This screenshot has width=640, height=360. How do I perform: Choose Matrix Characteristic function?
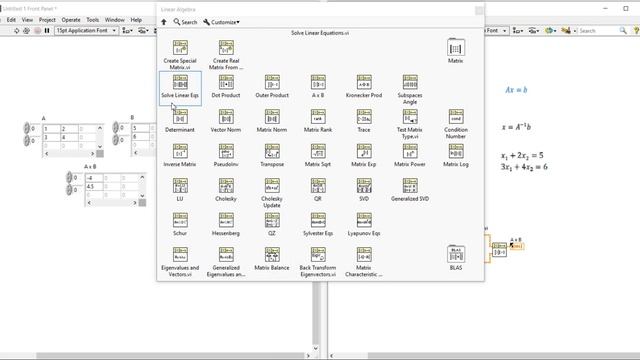click(364, 255)
